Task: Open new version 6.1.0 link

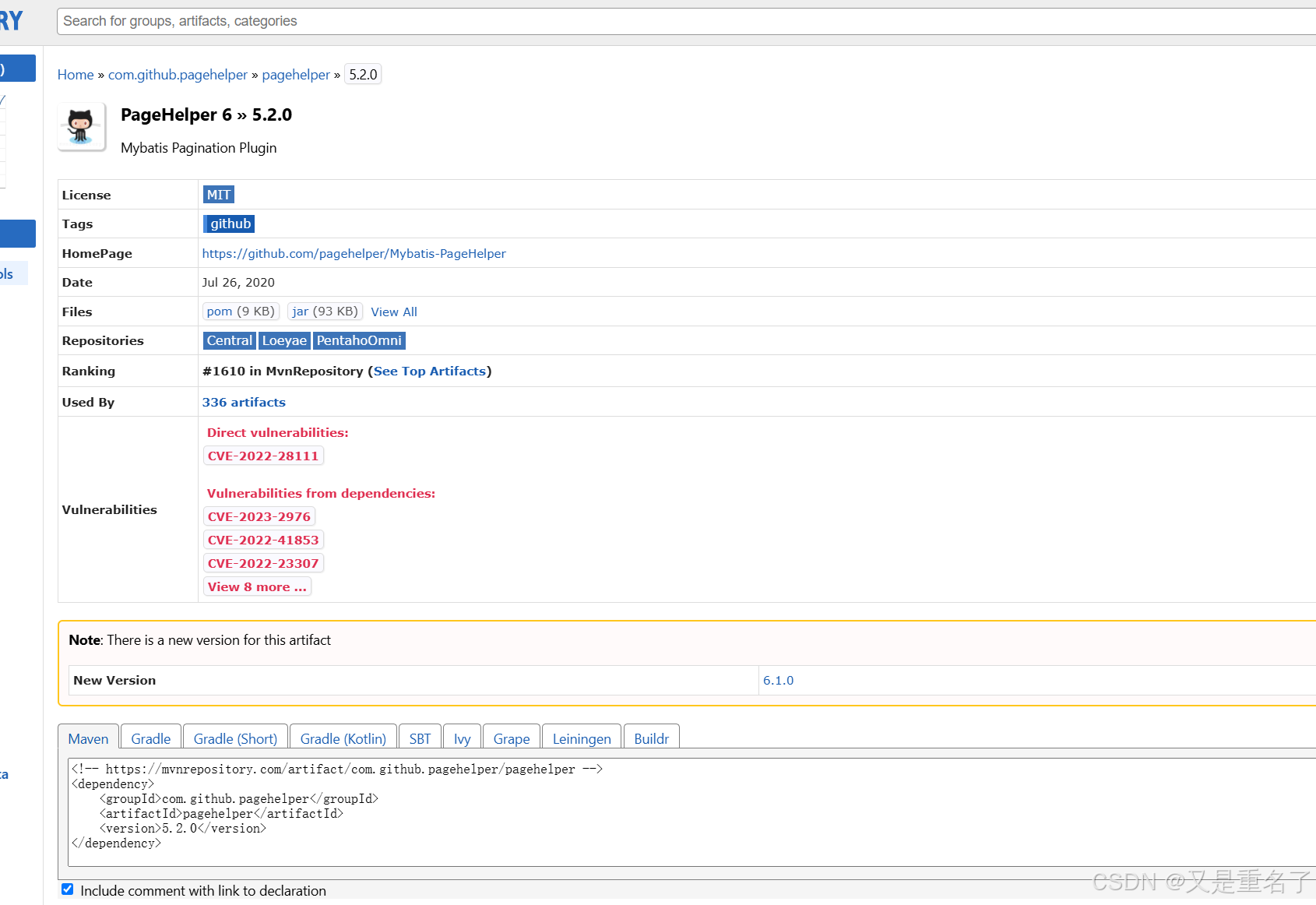Action: [x=778, y=680]
